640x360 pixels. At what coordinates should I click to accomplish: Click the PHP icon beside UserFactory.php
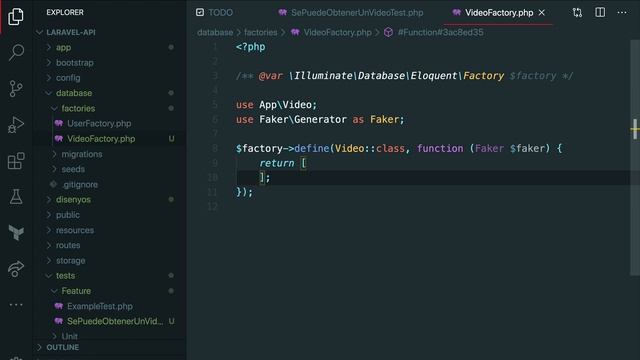pos(59,123)
